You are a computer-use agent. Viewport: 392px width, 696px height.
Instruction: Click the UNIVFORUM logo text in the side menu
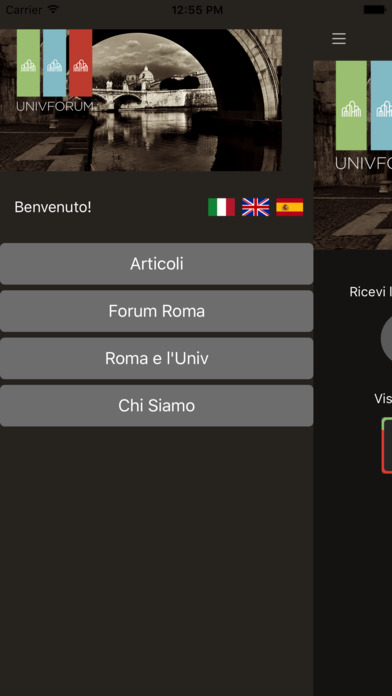[55, 107]
